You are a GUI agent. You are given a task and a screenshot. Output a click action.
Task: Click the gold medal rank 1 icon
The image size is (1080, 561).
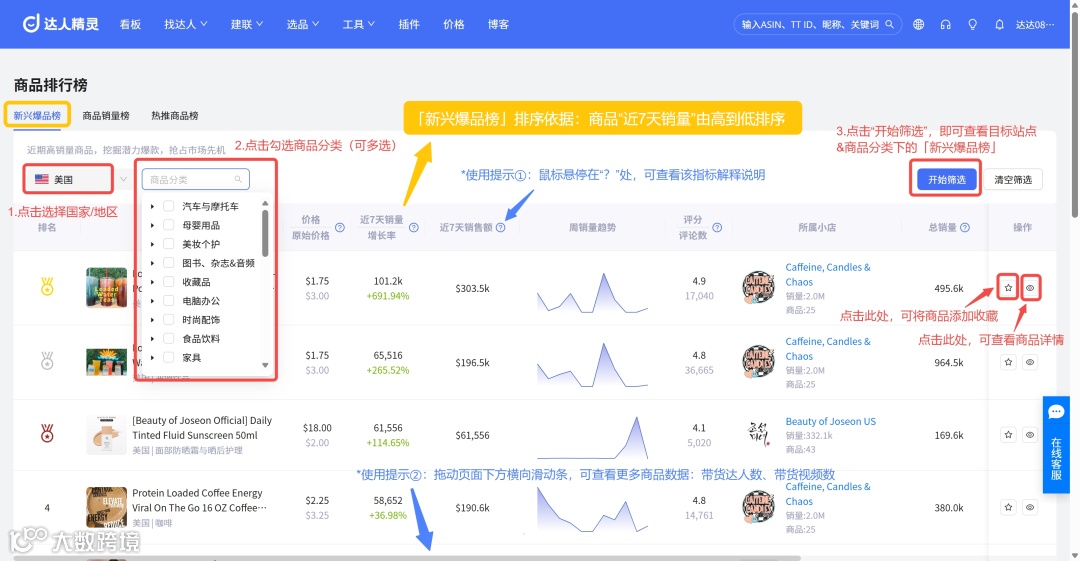pyautogui.click(x=47, y=286)
